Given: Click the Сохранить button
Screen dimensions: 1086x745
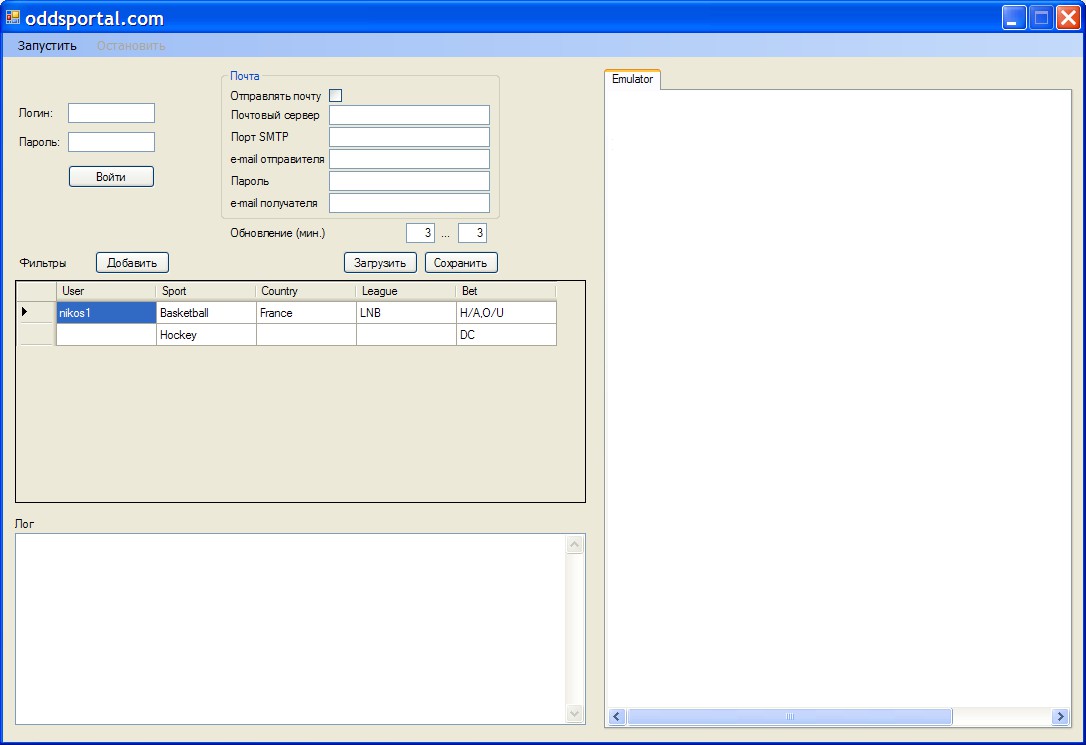Looking at the screenshot, I should coord(461,262).
